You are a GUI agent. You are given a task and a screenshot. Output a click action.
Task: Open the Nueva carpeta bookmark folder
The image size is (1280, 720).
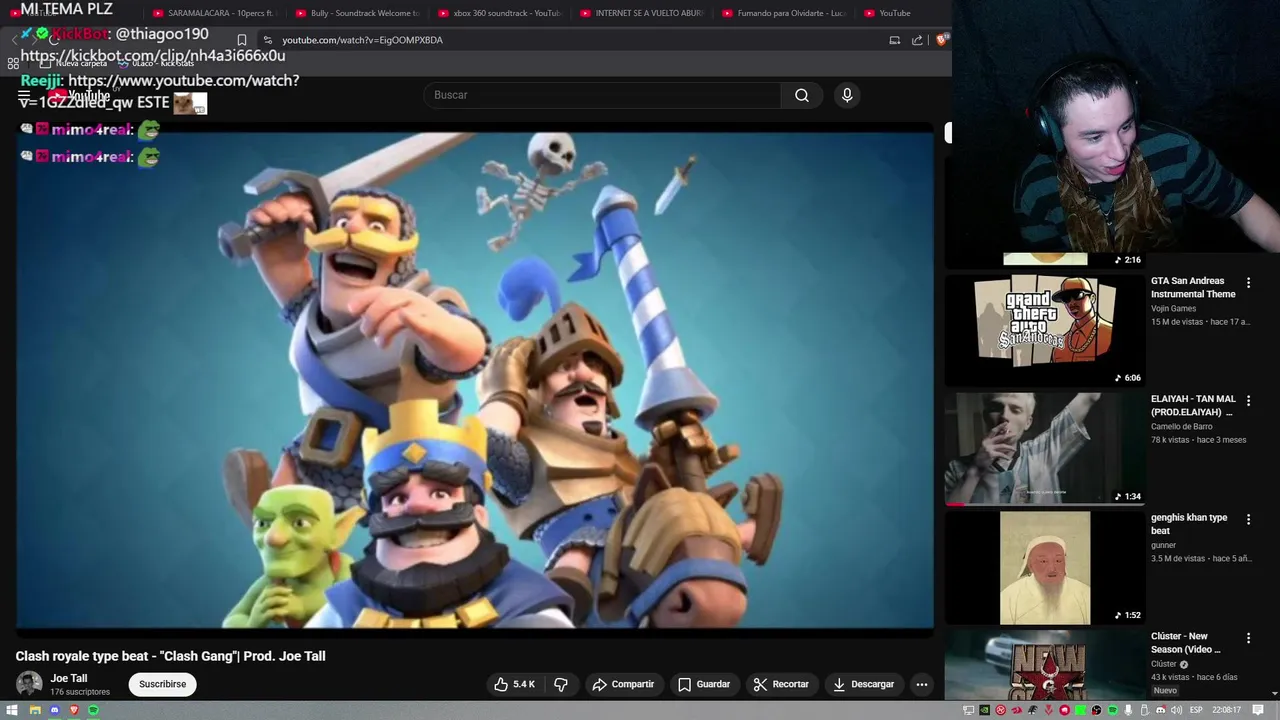pos(73,63)
